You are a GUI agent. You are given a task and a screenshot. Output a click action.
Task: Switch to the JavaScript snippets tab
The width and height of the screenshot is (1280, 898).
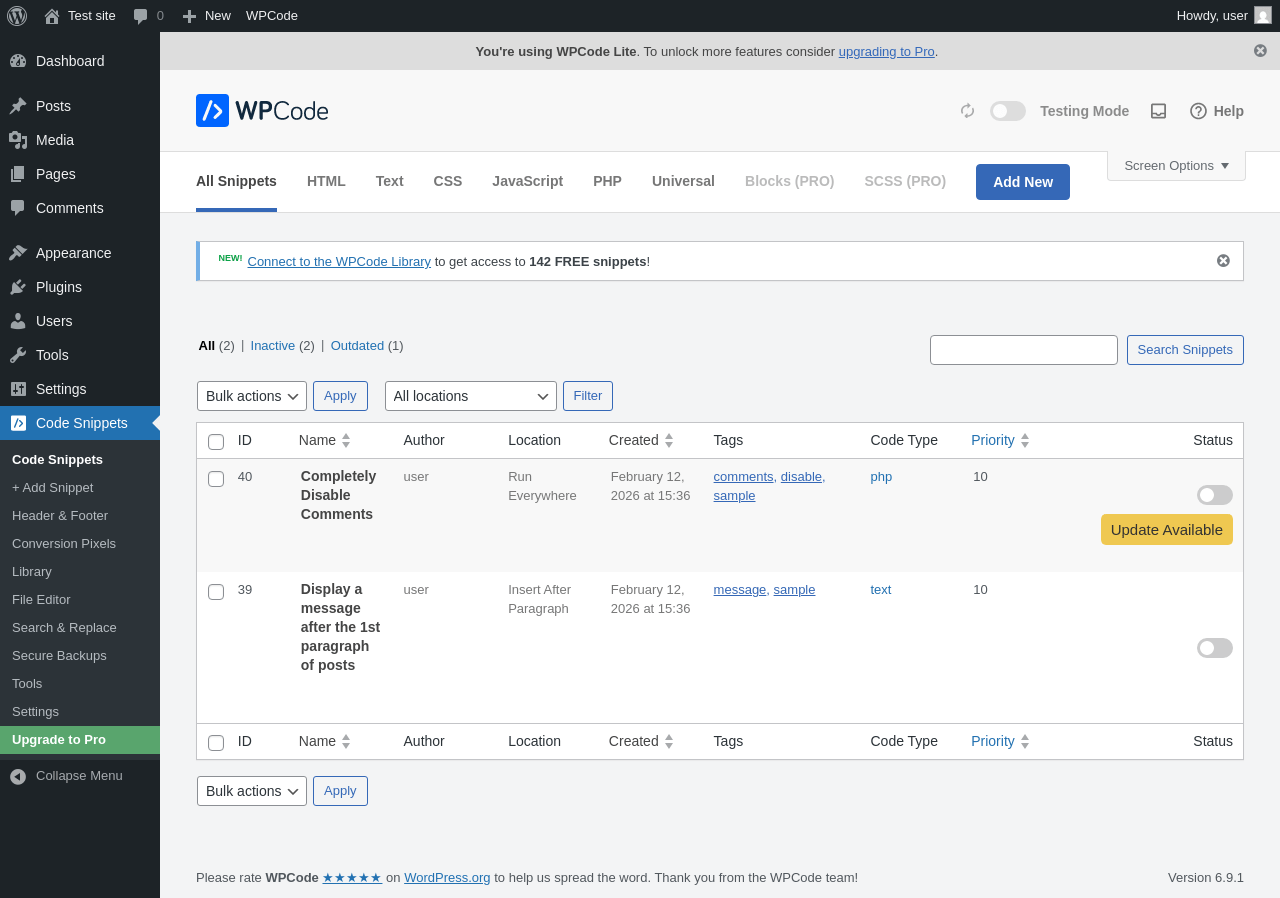527,181
